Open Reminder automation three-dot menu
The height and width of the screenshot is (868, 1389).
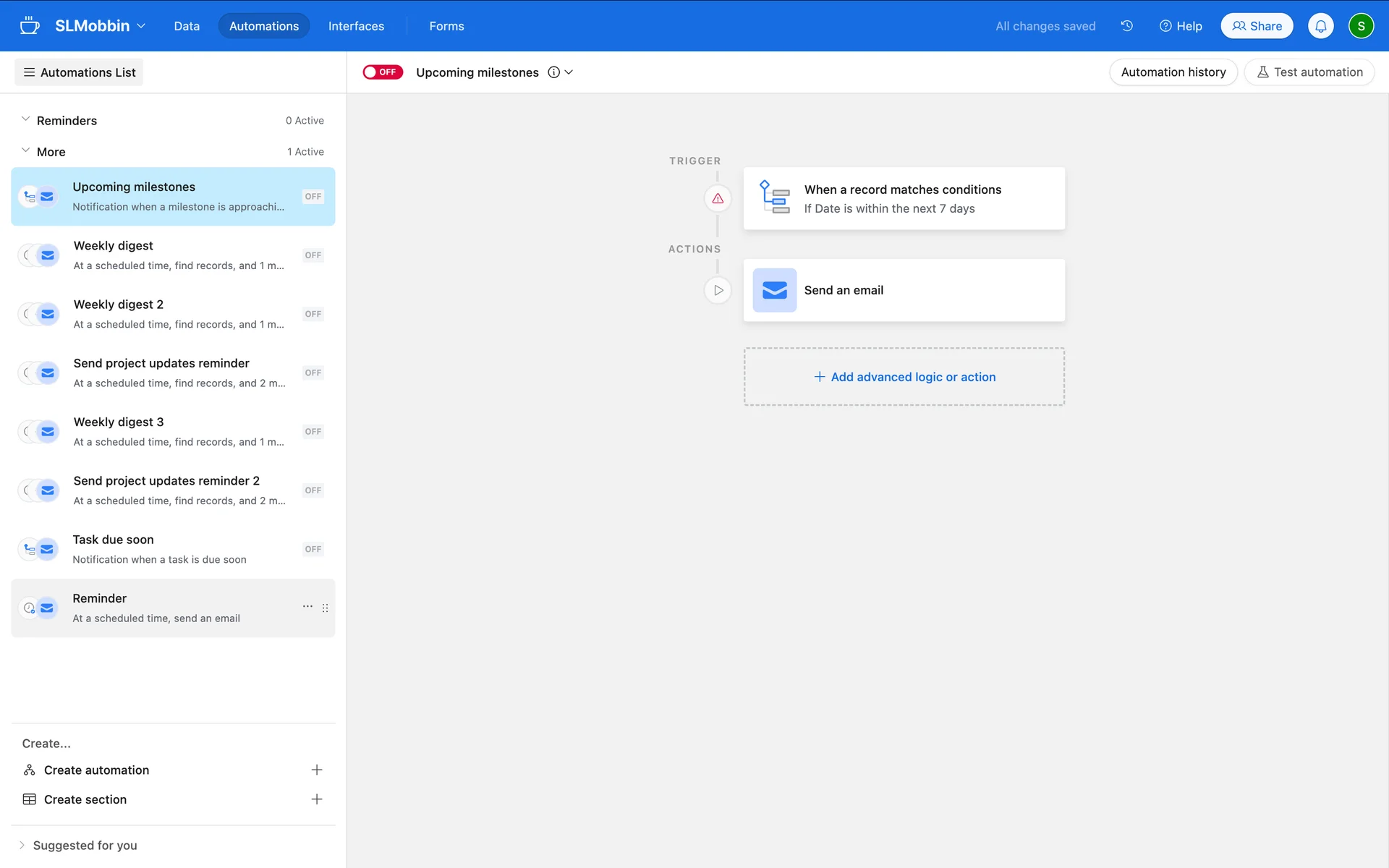click(307, 607)
